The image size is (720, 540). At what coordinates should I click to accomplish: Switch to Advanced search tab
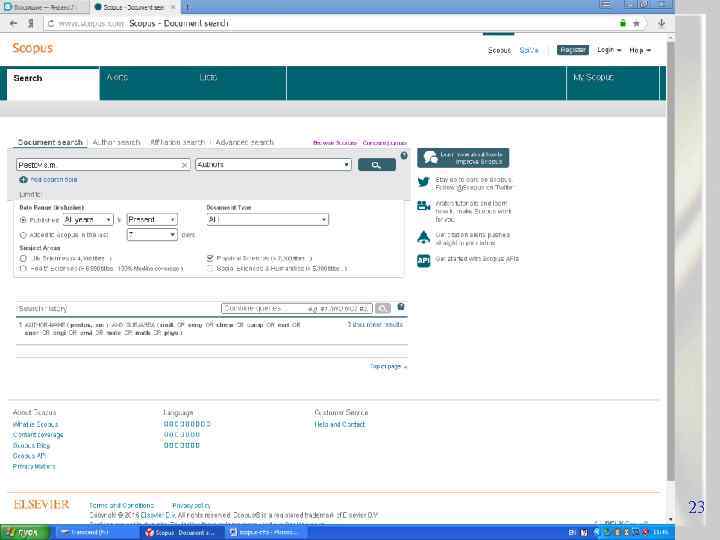tap(245, 142)
